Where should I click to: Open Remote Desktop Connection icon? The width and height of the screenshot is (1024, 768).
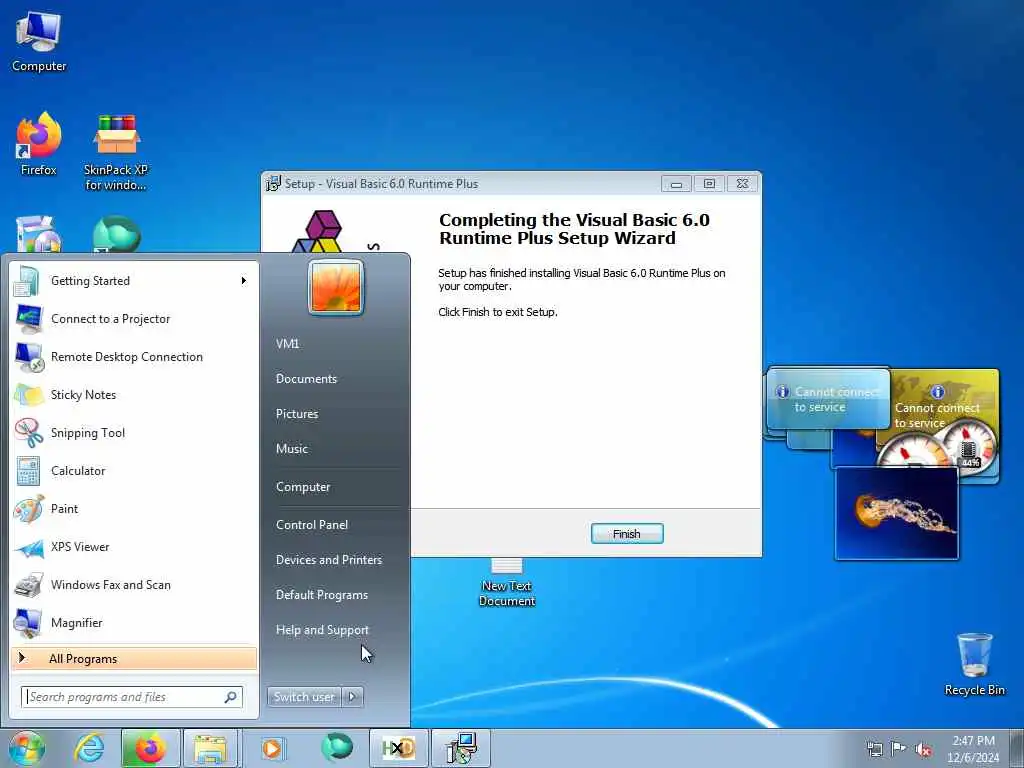click(29, 357)
